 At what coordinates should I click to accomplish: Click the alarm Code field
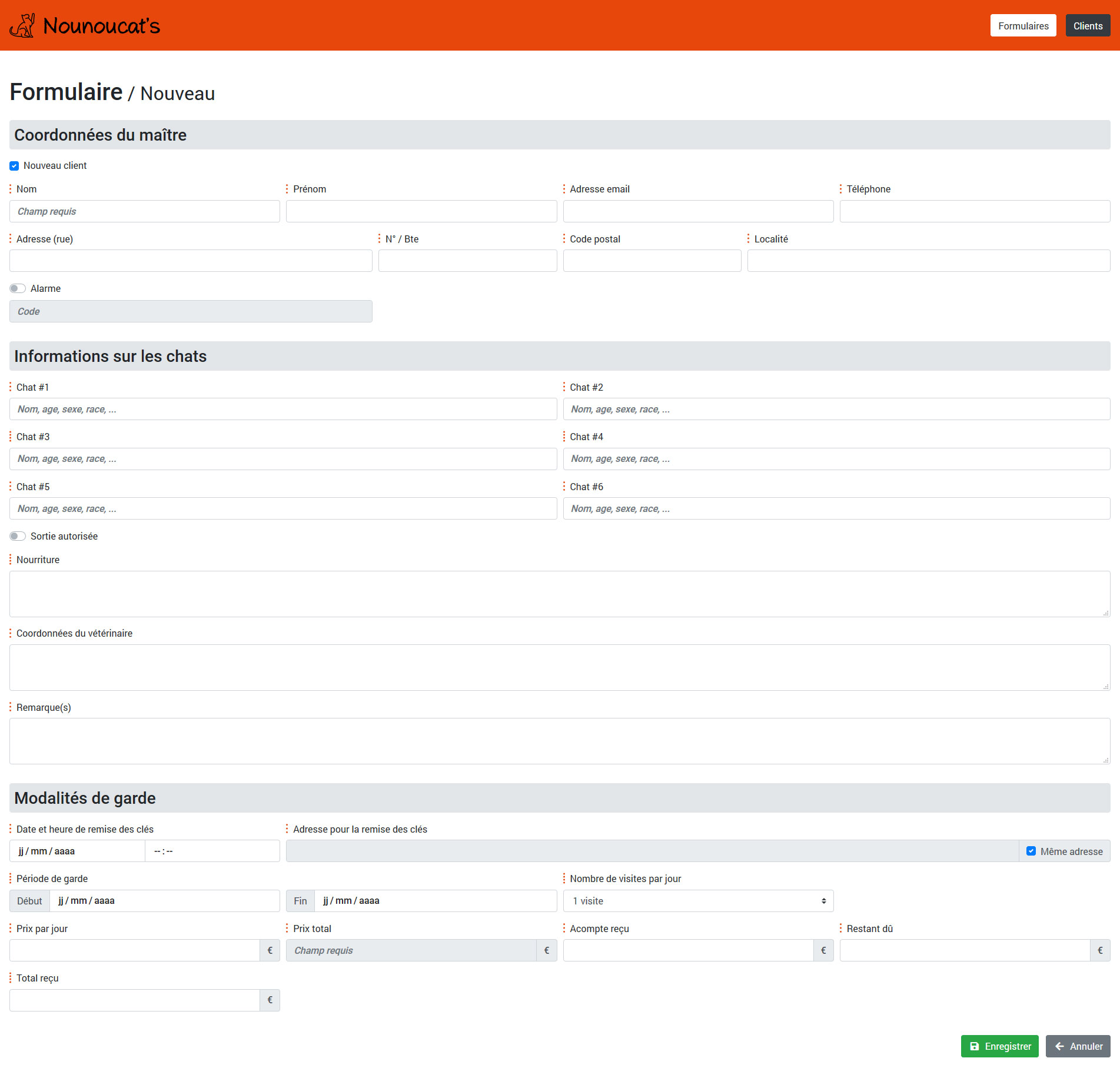click(x=191, y=311)
